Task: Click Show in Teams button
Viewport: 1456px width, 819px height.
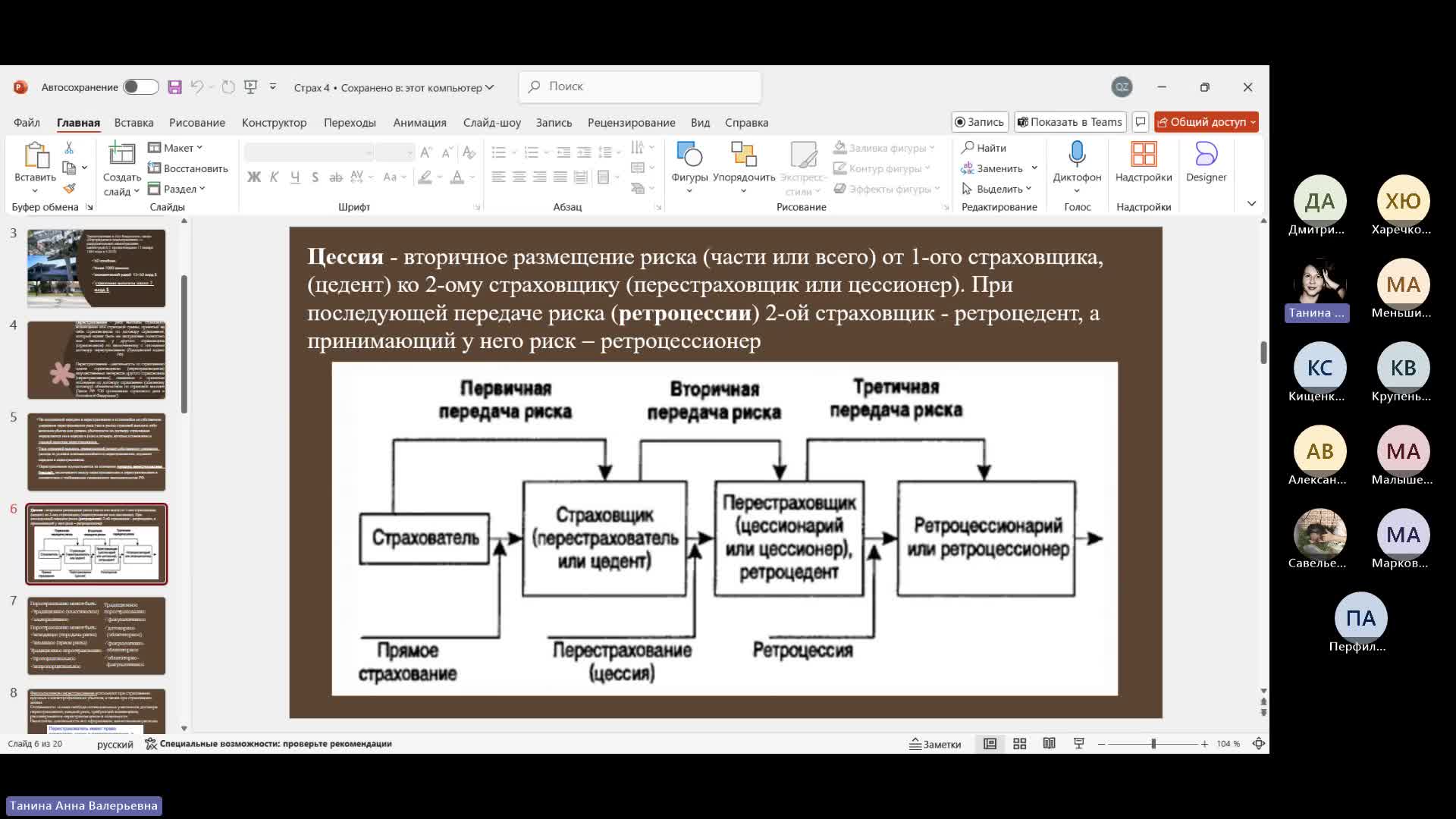Action: click(1069, 122)
